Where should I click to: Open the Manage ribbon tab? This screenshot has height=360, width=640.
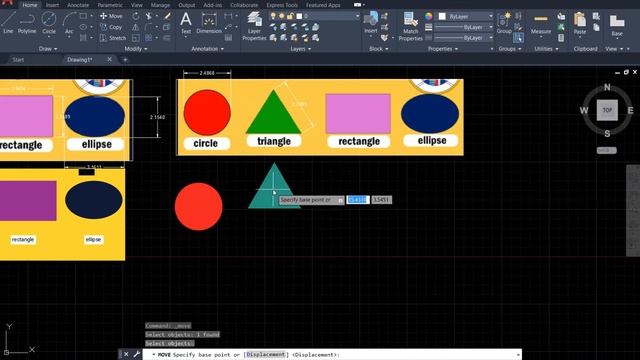click(x=160, y=5)
